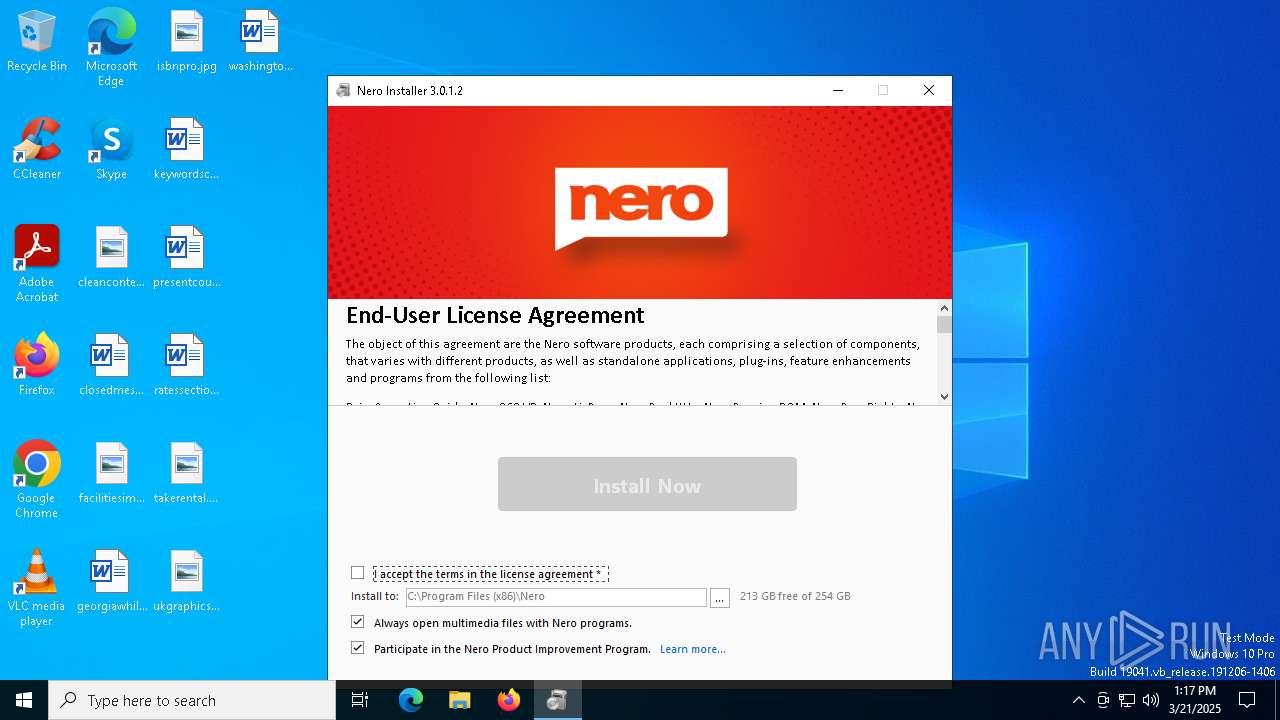The width and height of the screenshot is (1280, 720).
Task: Click the Install Now button
Action: click(647, 484)
